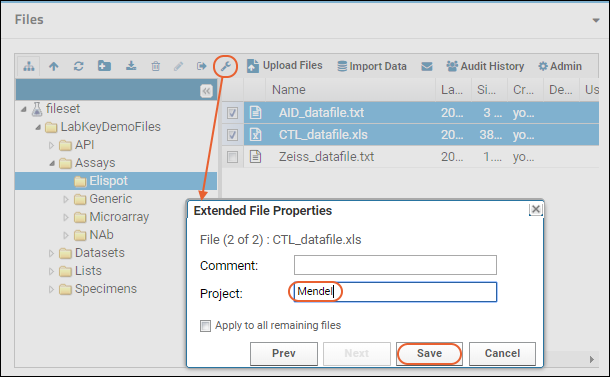Open file properties wrench icon

pyautogui.click(x=226, y=67)
